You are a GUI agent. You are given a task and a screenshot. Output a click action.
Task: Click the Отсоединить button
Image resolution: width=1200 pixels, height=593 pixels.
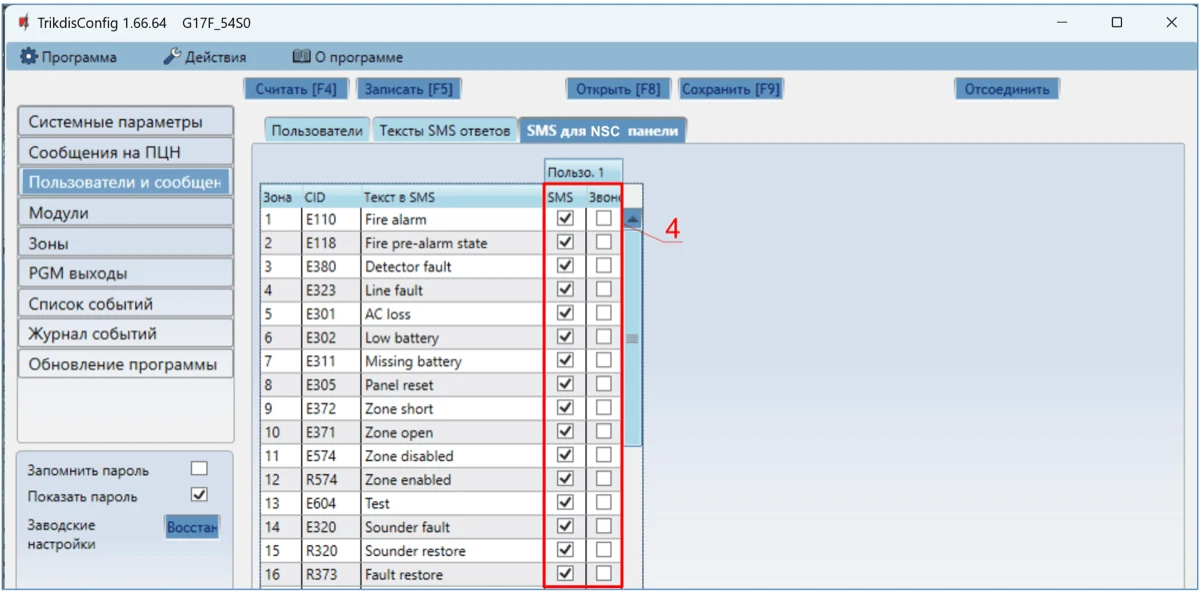(1006, 89)
